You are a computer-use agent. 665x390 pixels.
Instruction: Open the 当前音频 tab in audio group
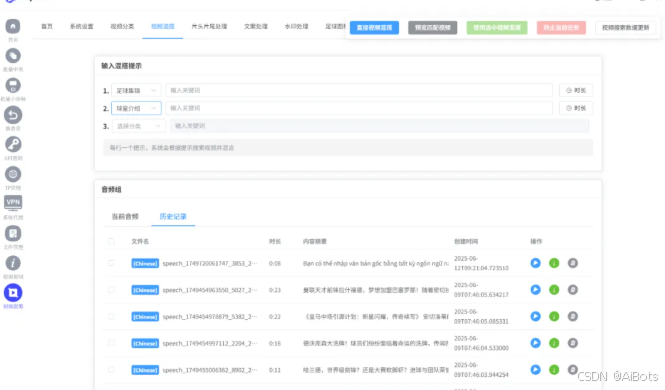click(x=125, y=217)
